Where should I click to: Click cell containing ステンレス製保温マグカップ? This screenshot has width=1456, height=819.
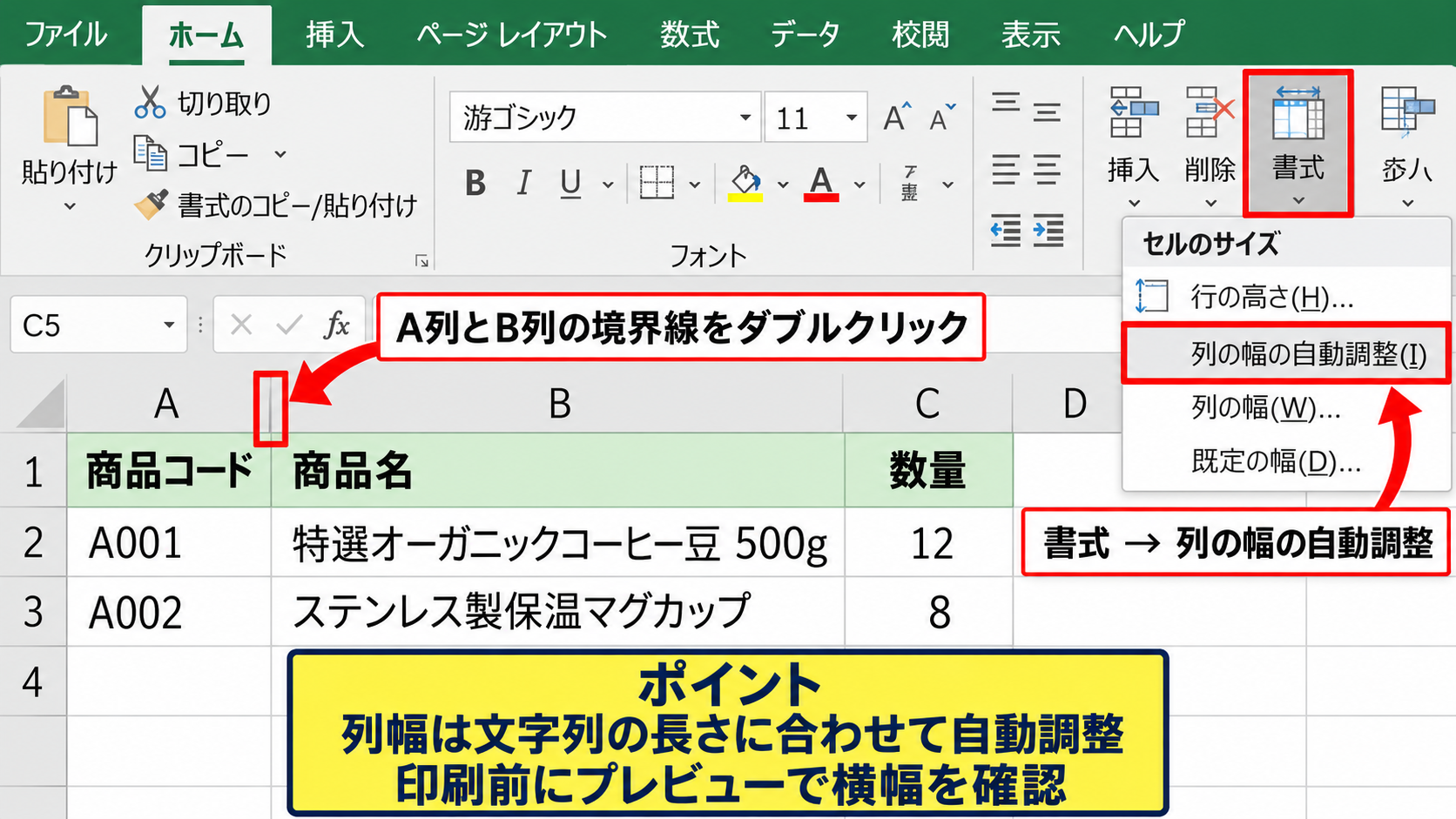tap(557, 611)
